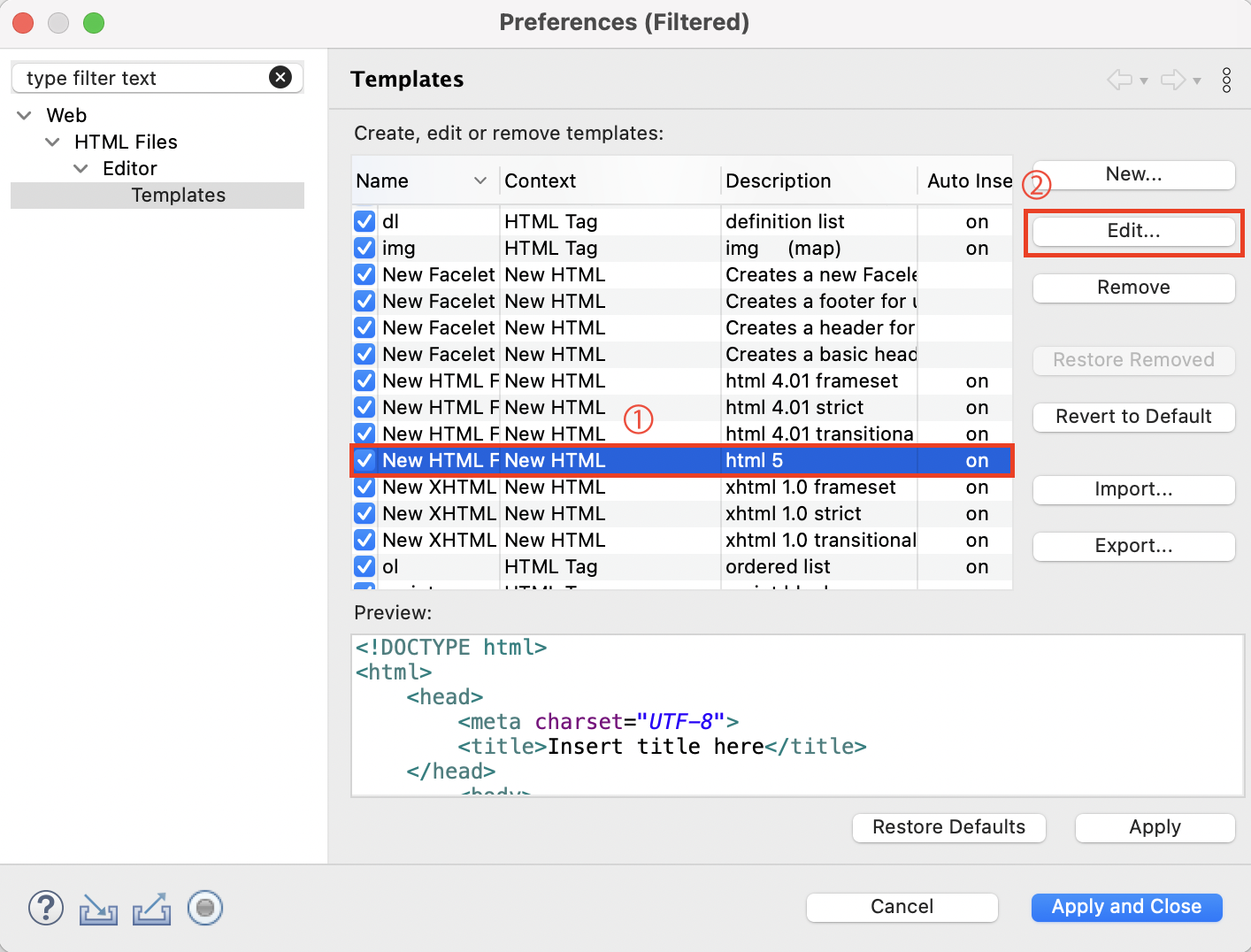Click the Edit... button
This screenshot has width=1251, height=952.
[1133, 232]
